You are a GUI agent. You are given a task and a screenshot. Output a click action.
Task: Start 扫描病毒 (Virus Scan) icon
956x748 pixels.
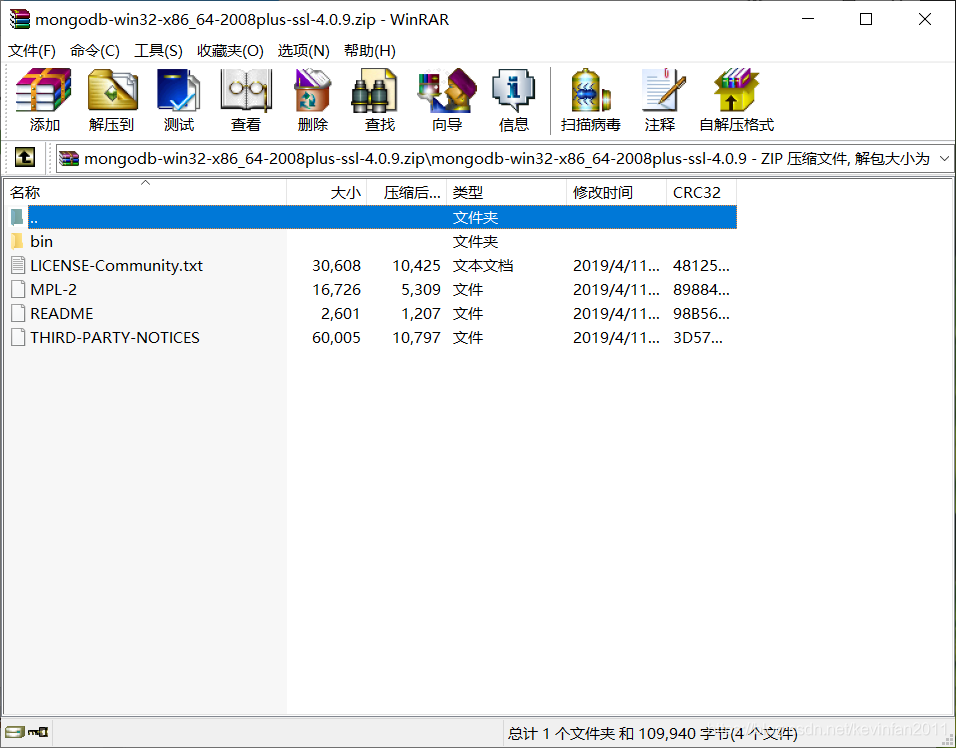[x=590, y=90]
